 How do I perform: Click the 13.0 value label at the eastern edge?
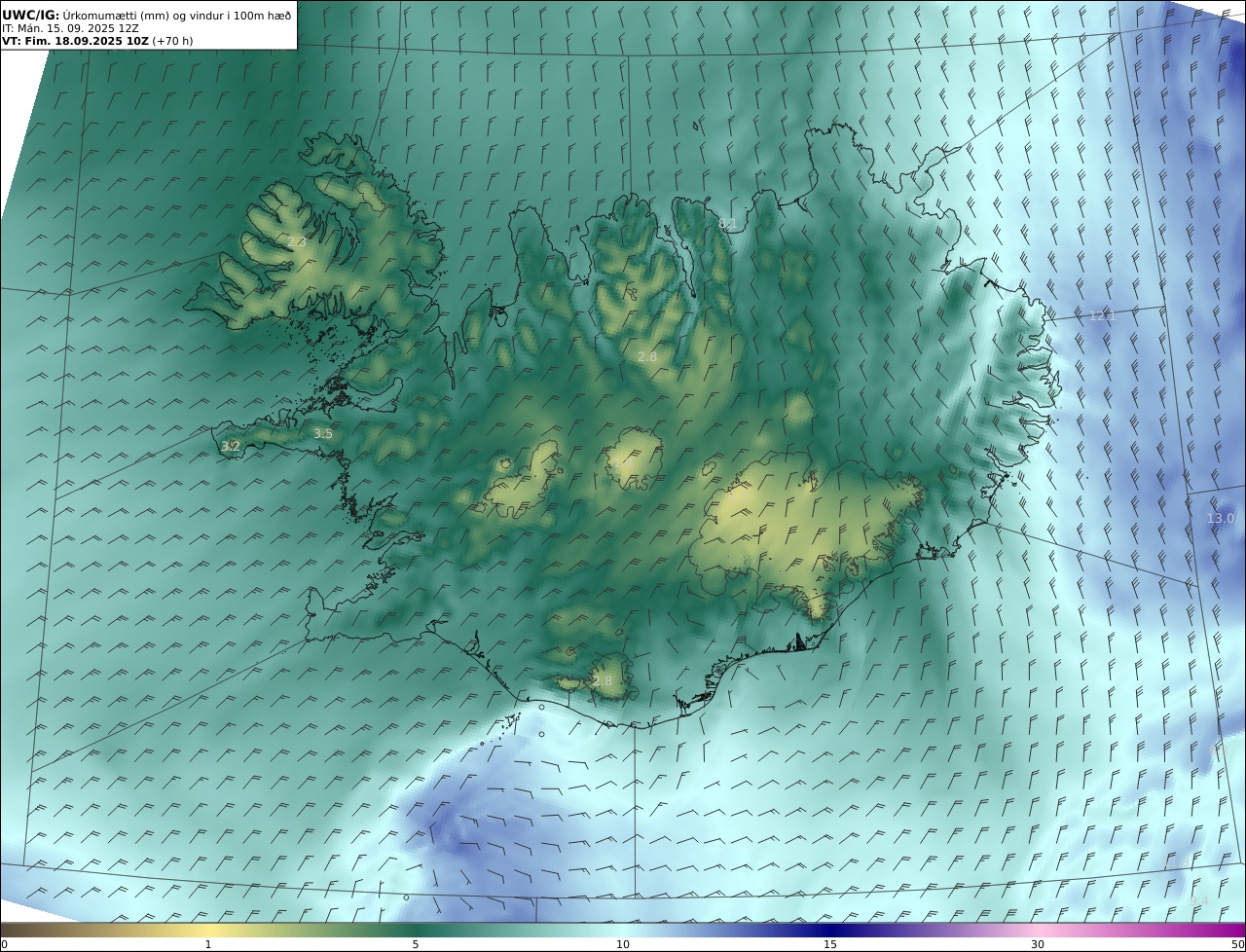(x=1220, y=518)
